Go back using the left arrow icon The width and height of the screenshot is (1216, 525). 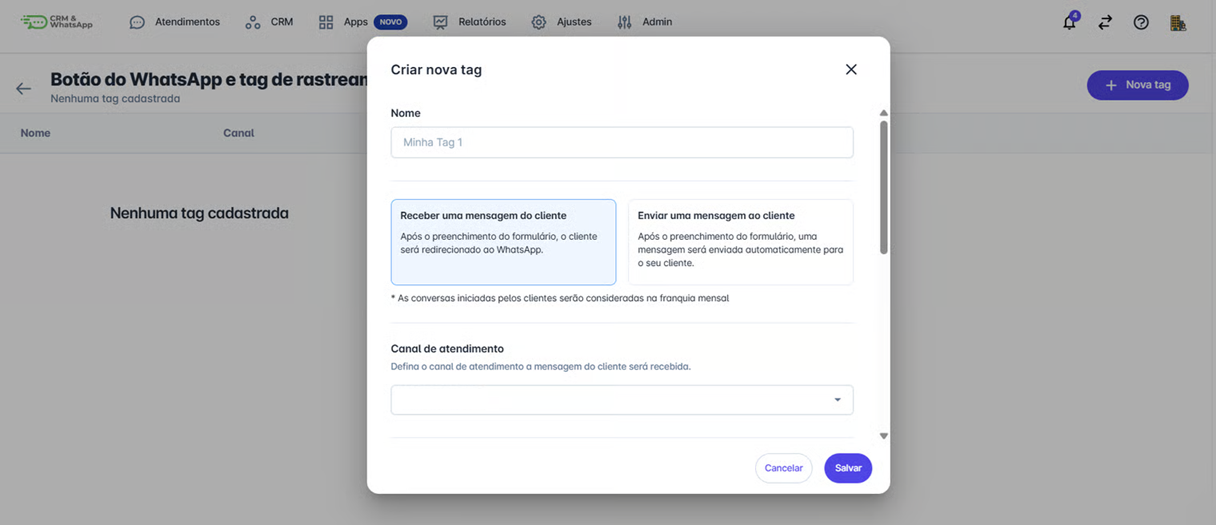tap(24, 89)
